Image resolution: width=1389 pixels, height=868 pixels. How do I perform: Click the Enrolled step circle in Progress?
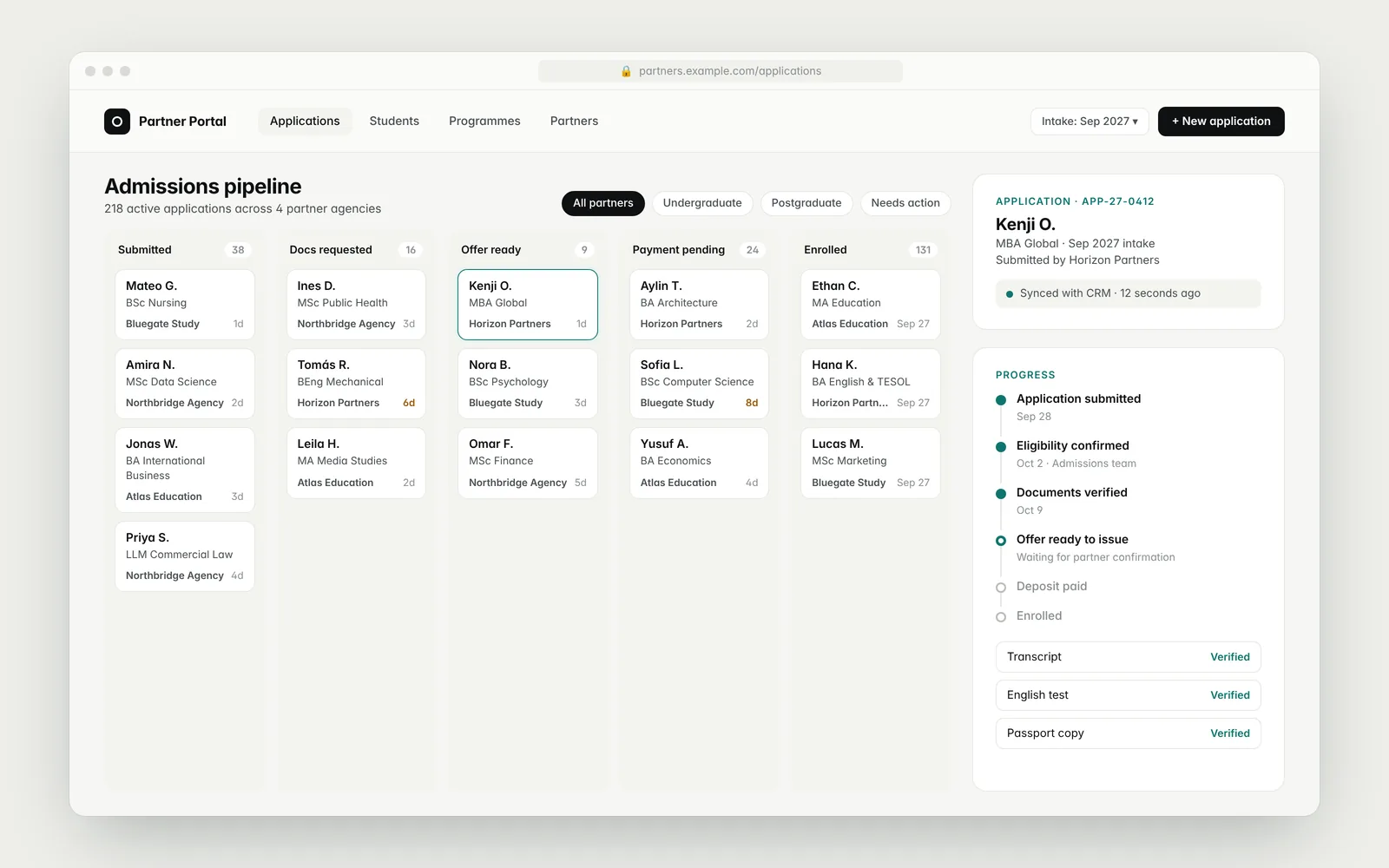click(x=1001, y=617)
